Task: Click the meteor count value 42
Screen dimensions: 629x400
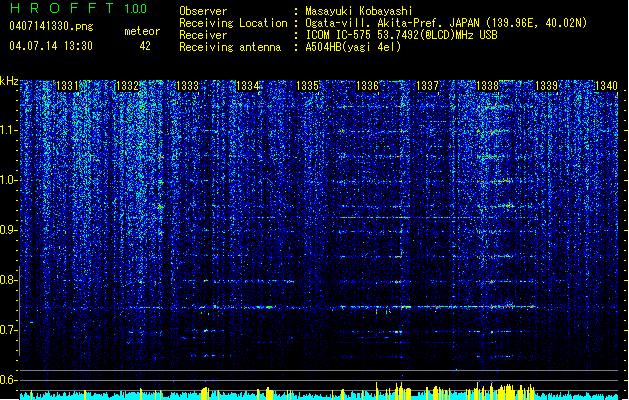Action: pos(145,46)
